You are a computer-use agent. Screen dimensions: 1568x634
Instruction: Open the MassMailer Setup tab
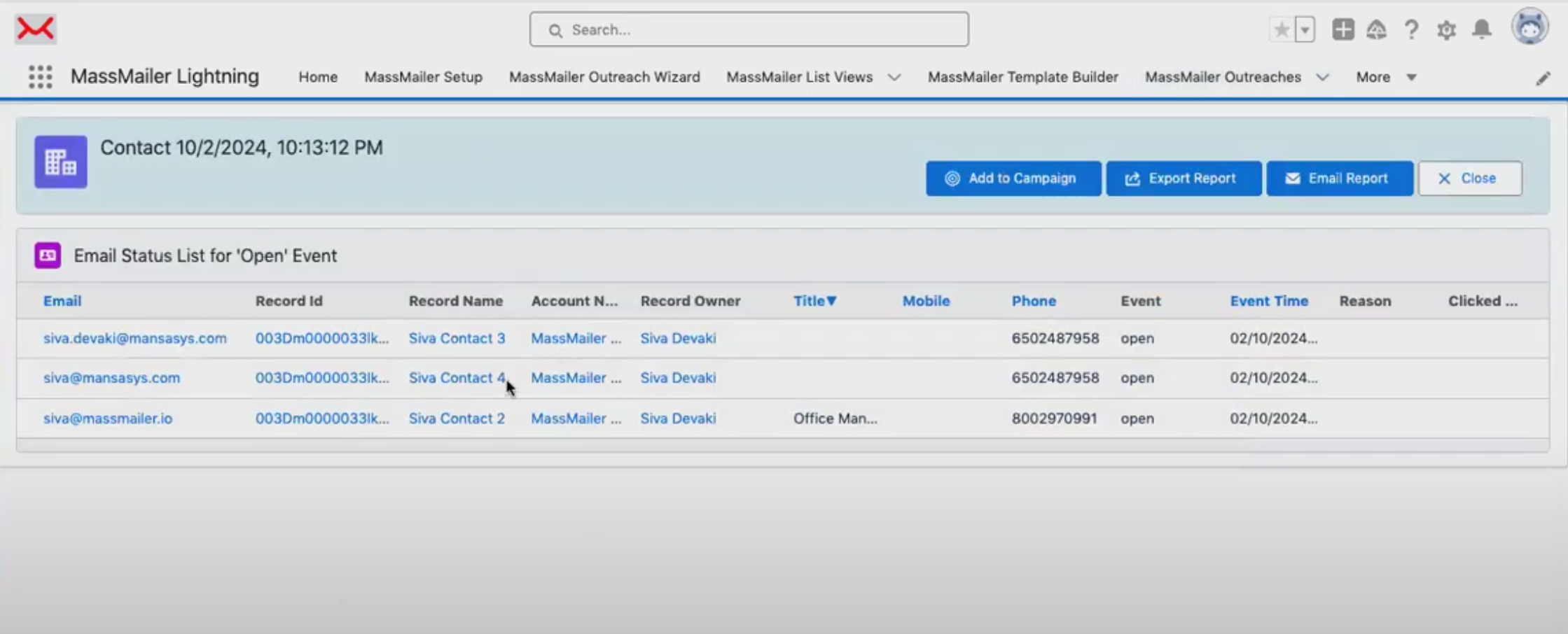tap(423, 77)
